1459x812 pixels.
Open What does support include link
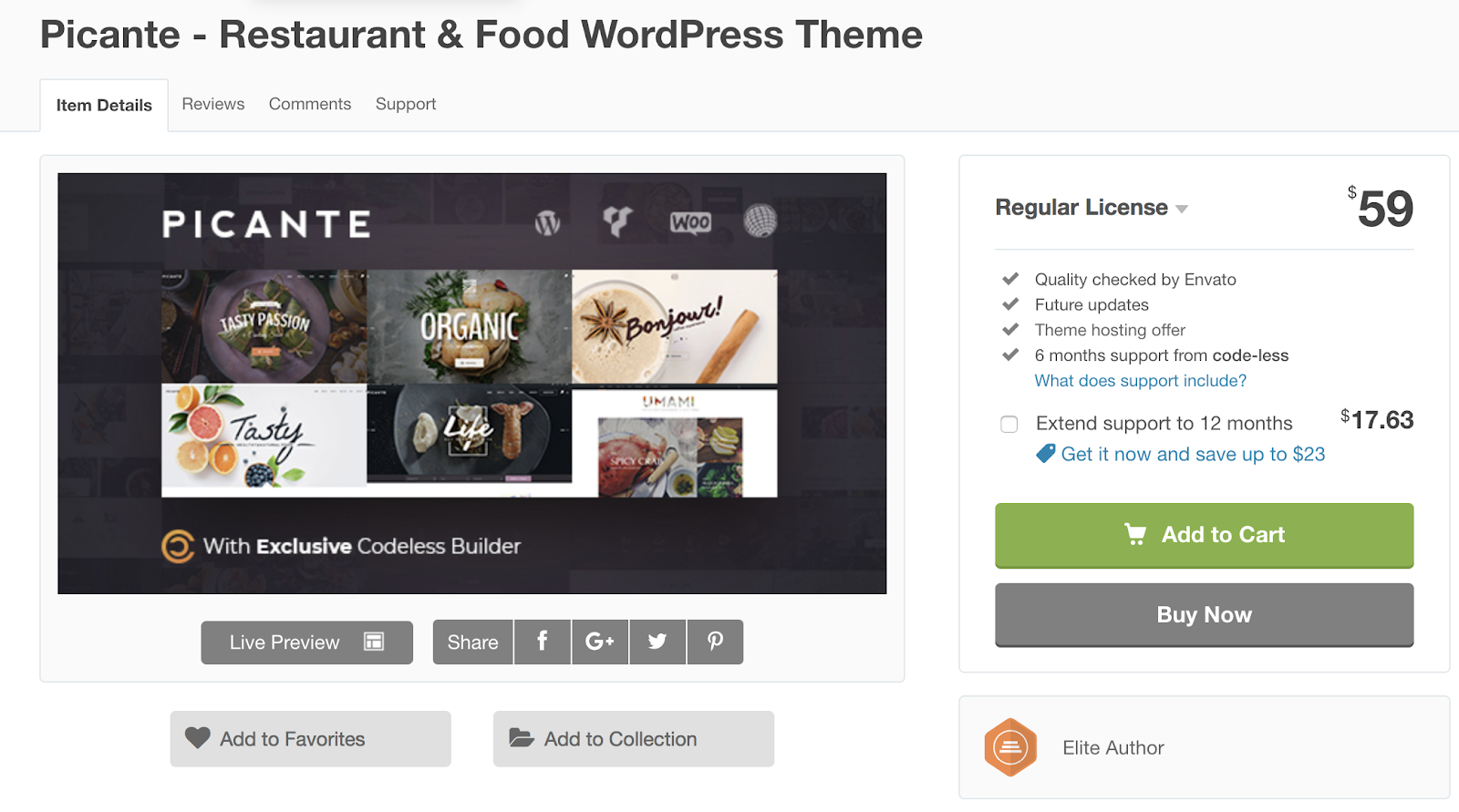tap(1140, 381)
